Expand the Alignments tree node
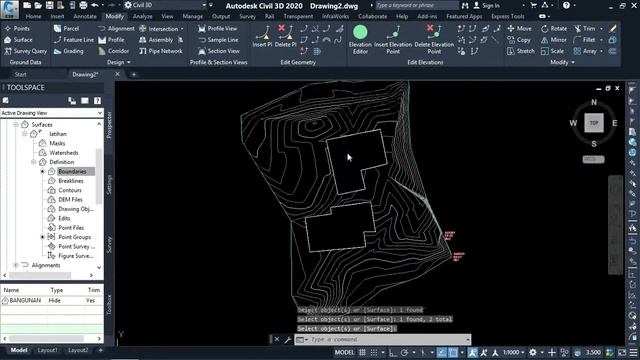This screenshot has width=640, height=360. click(16, 265)
